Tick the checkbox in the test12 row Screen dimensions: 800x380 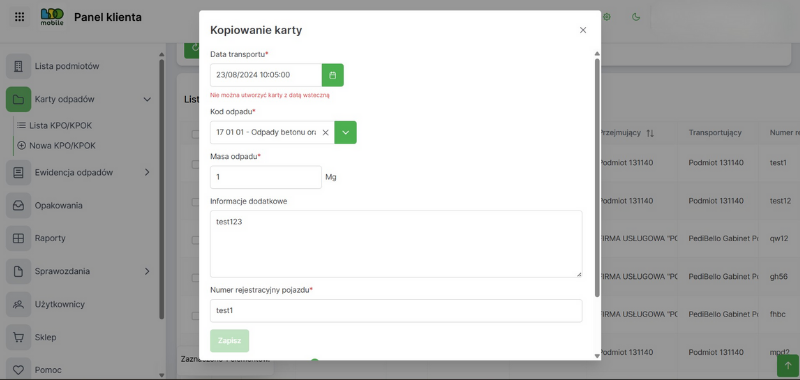point(195,202)
